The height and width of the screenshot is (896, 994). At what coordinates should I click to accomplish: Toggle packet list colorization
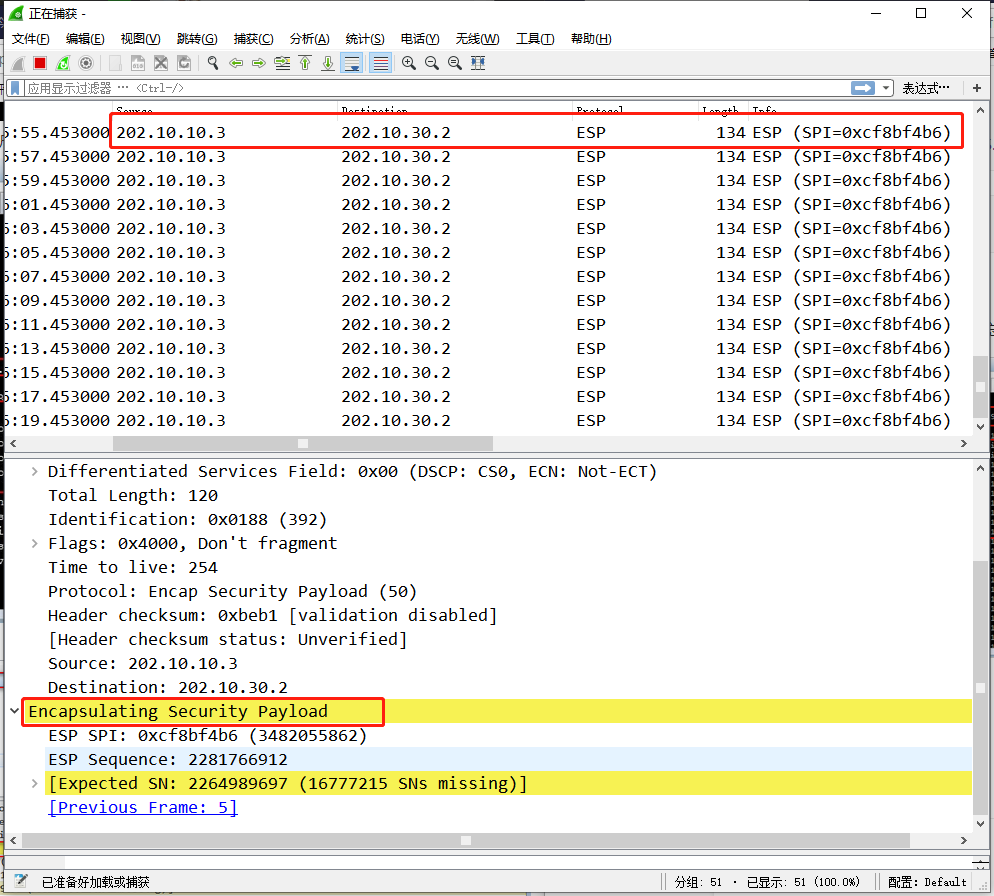point(380,63)
